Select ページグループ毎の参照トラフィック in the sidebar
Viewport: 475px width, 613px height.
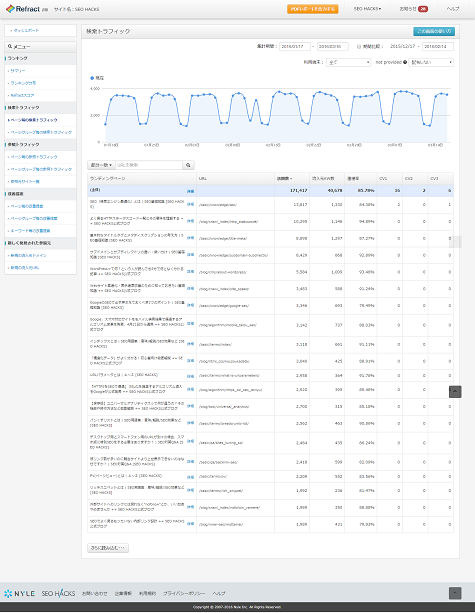click(41, 169)
